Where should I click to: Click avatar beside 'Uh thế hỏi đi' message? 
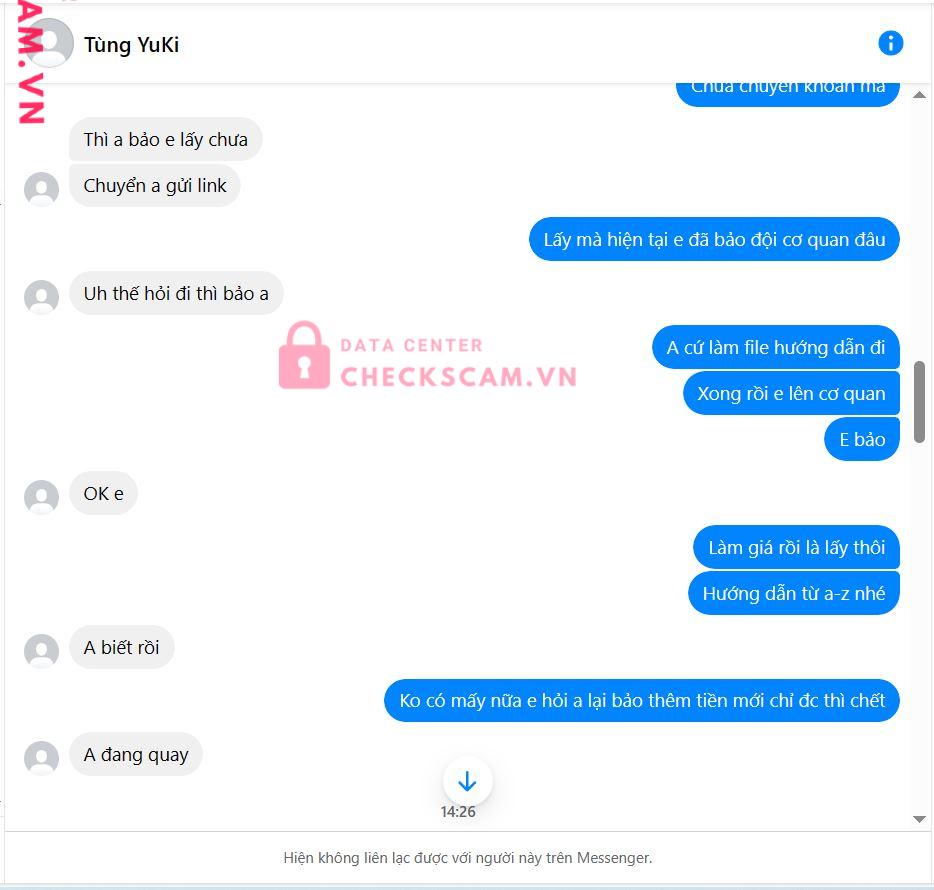tap(41, 297)
